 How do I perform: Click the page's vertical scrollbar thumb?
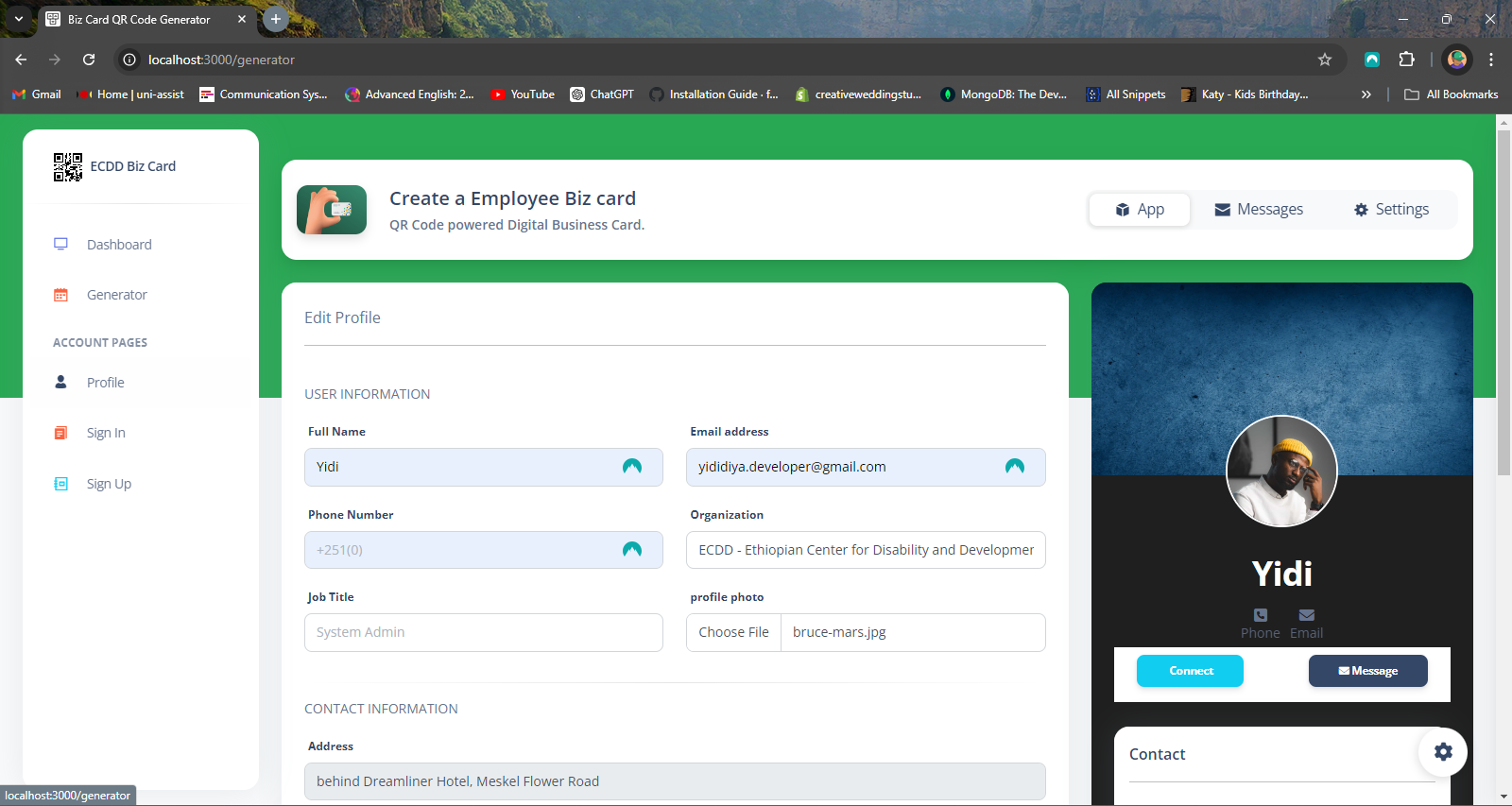[1503, 302]
